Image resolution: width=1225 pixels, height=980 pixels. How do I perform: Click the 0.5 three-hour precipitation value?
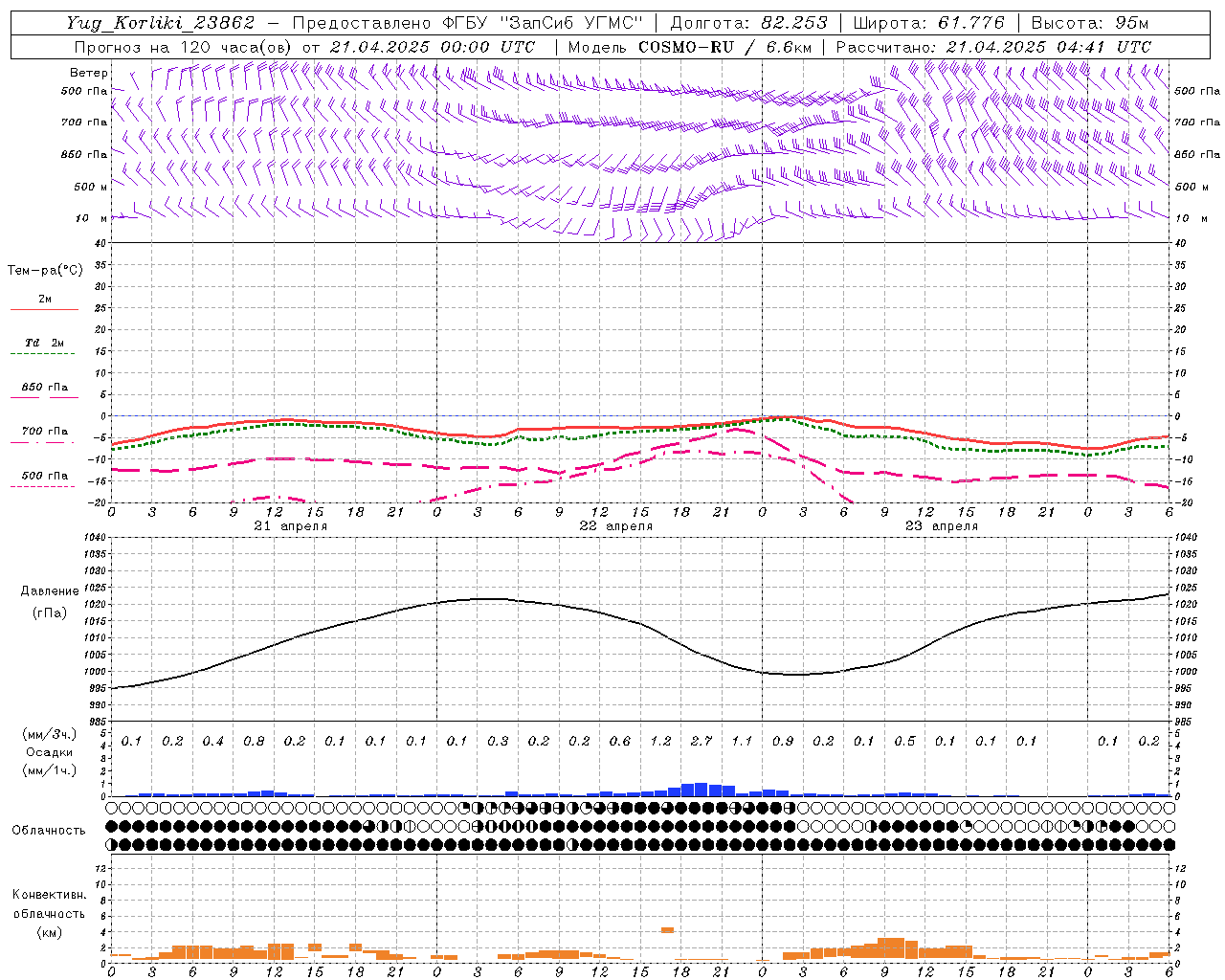[x=904, y=741]
